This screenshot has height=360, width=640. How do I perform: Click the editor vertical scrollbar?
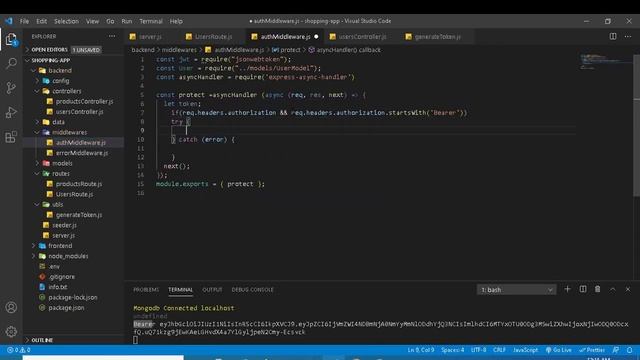[636, 126]
